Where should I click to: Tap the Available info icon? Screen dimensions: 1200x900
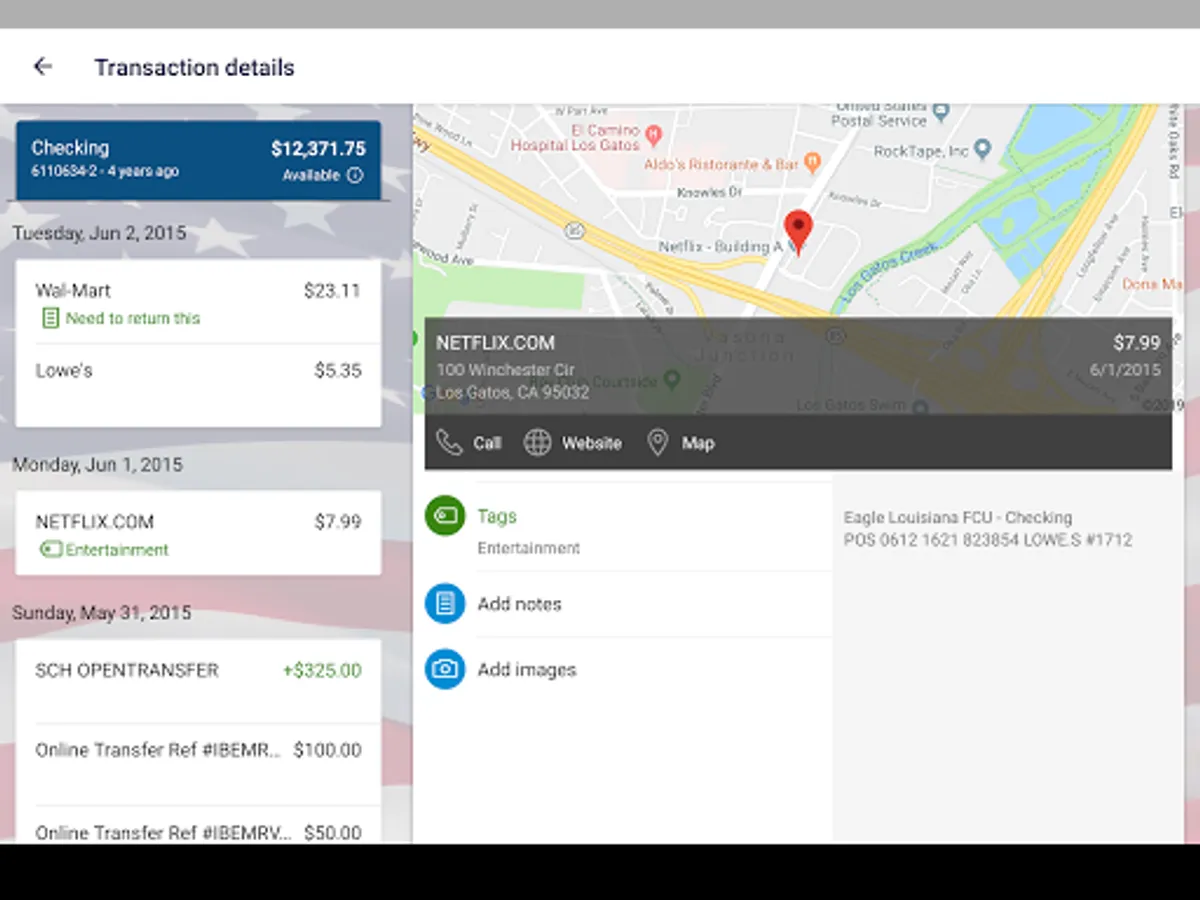(354, 176)
